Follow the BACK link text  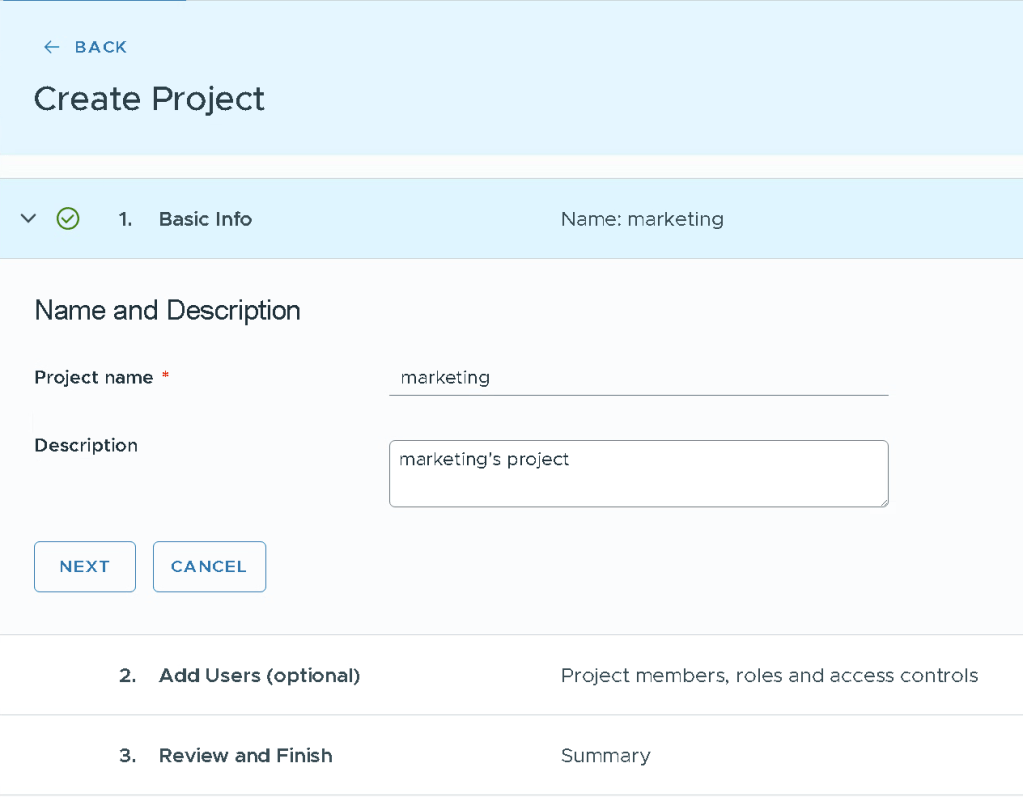tap(100, 47)
